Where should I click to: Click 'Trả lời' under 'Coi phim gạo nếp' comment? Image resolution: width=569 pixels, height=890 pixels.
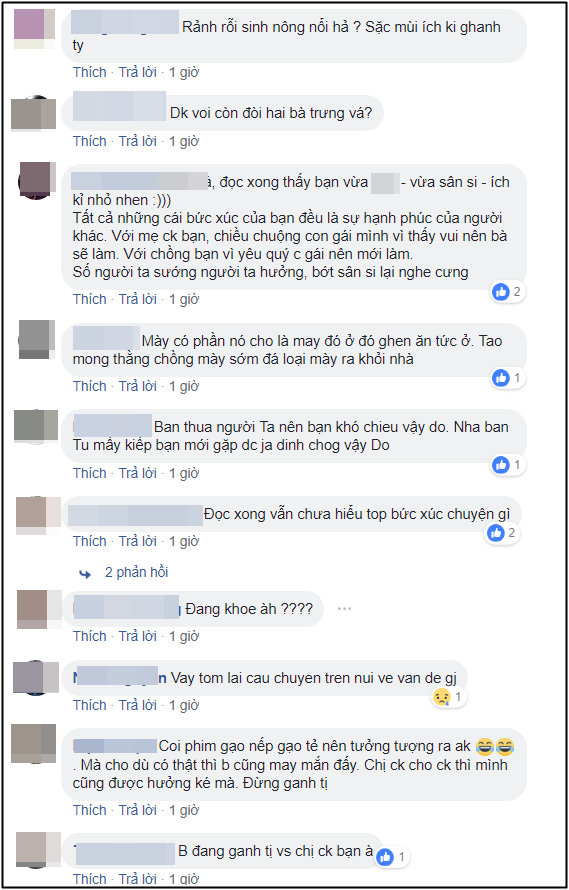pos(137,809)
